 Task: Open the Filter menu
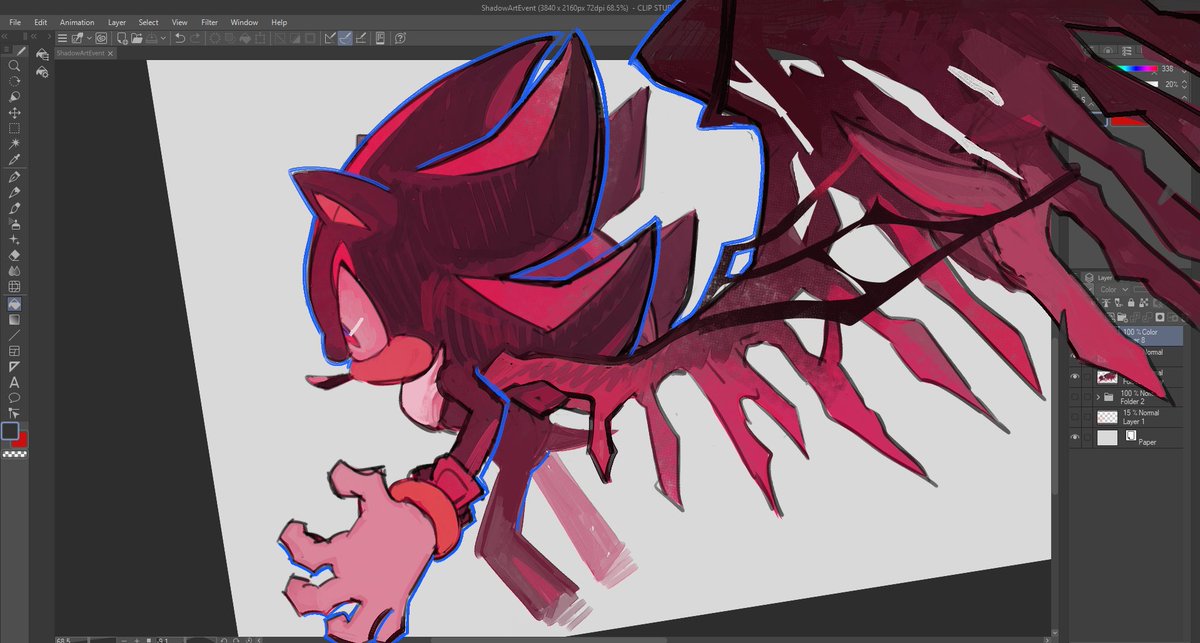pos(210,22)
